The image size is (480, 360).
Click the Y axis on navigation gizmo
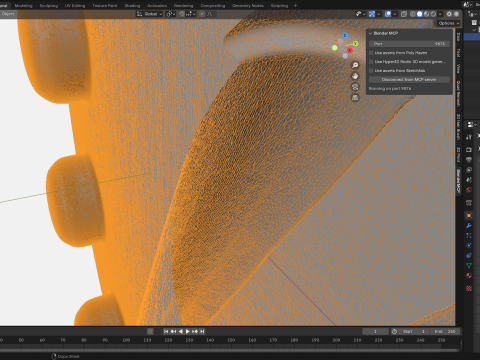click(355, 44)
